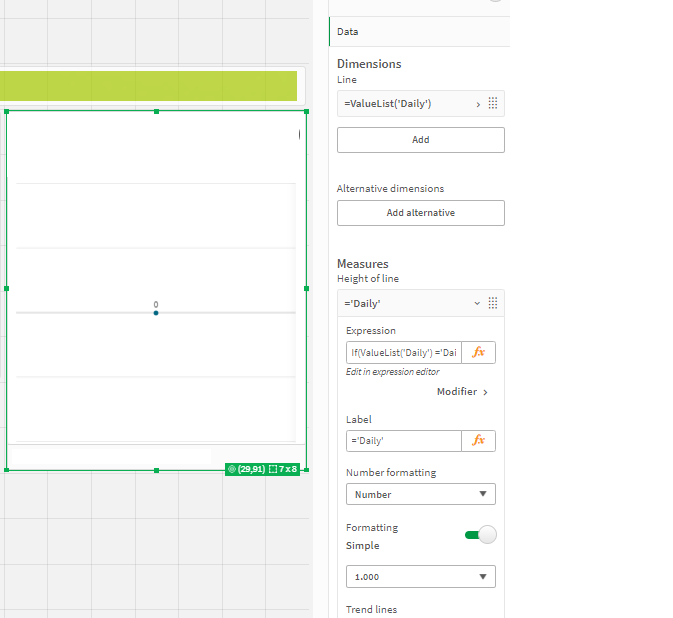Click the Add alternative button
The height and width of the screenshot is (618, 673).
click(x=421, y=213)
